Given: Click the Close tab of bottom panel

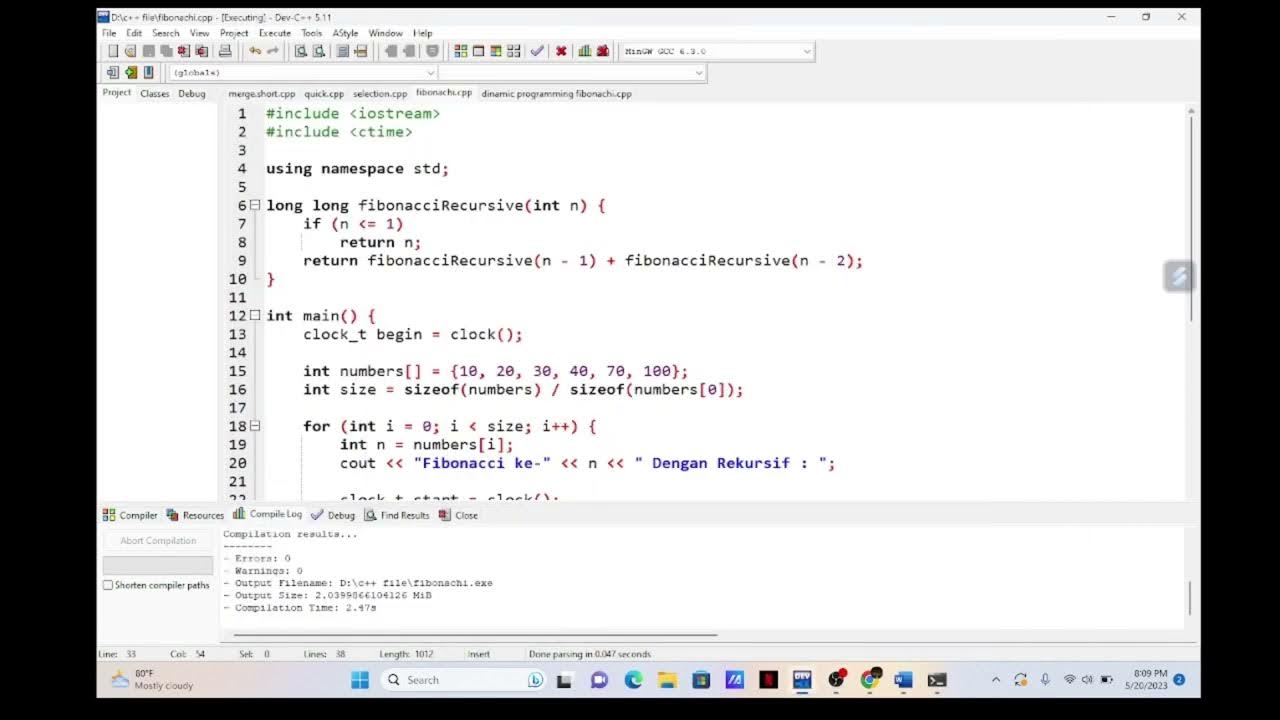Looking at the screenshot, I should [x=459, y=515].
